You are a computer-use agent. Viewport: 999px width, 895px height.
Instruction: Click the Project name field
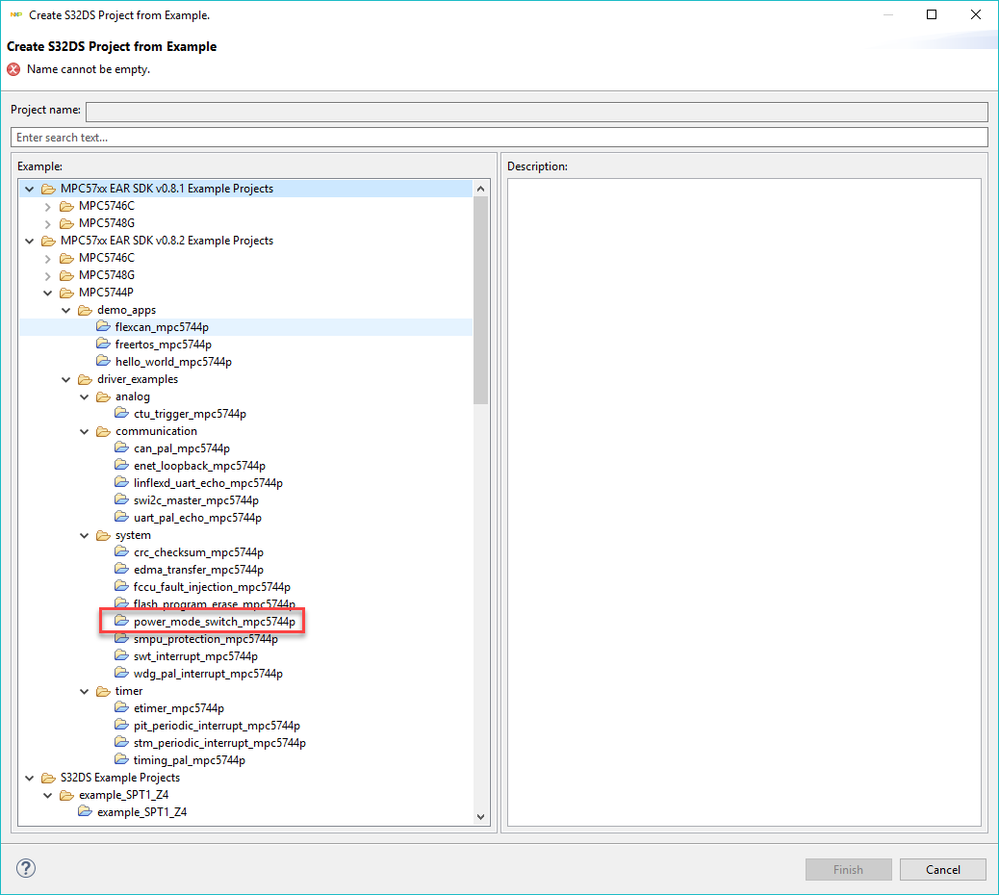click(x=536, y=111)
